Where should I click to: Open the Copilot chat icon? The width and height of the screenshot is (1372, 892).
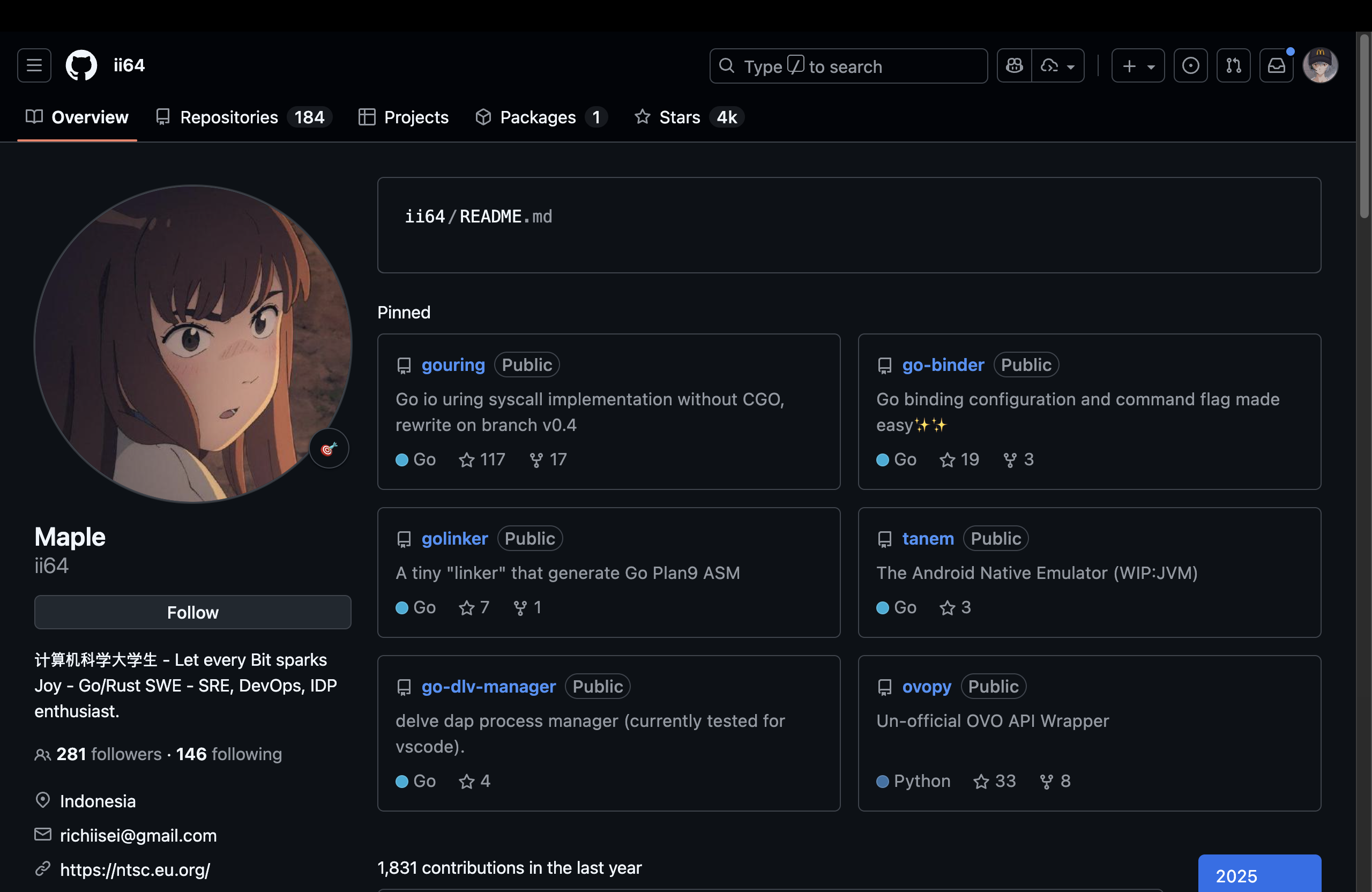(x=1014, y=66)
